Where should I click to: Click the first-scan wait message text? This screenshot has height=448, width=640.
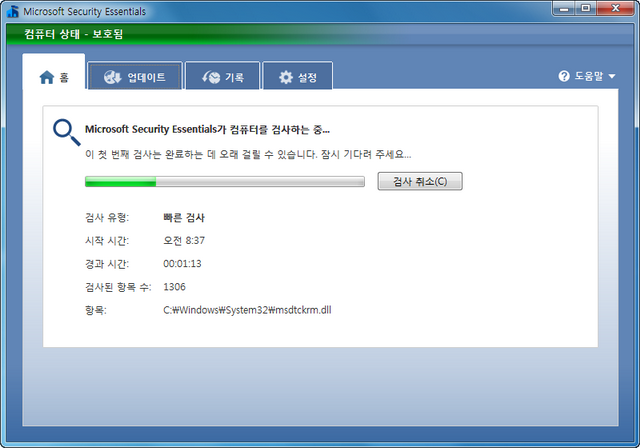point(248,154)
